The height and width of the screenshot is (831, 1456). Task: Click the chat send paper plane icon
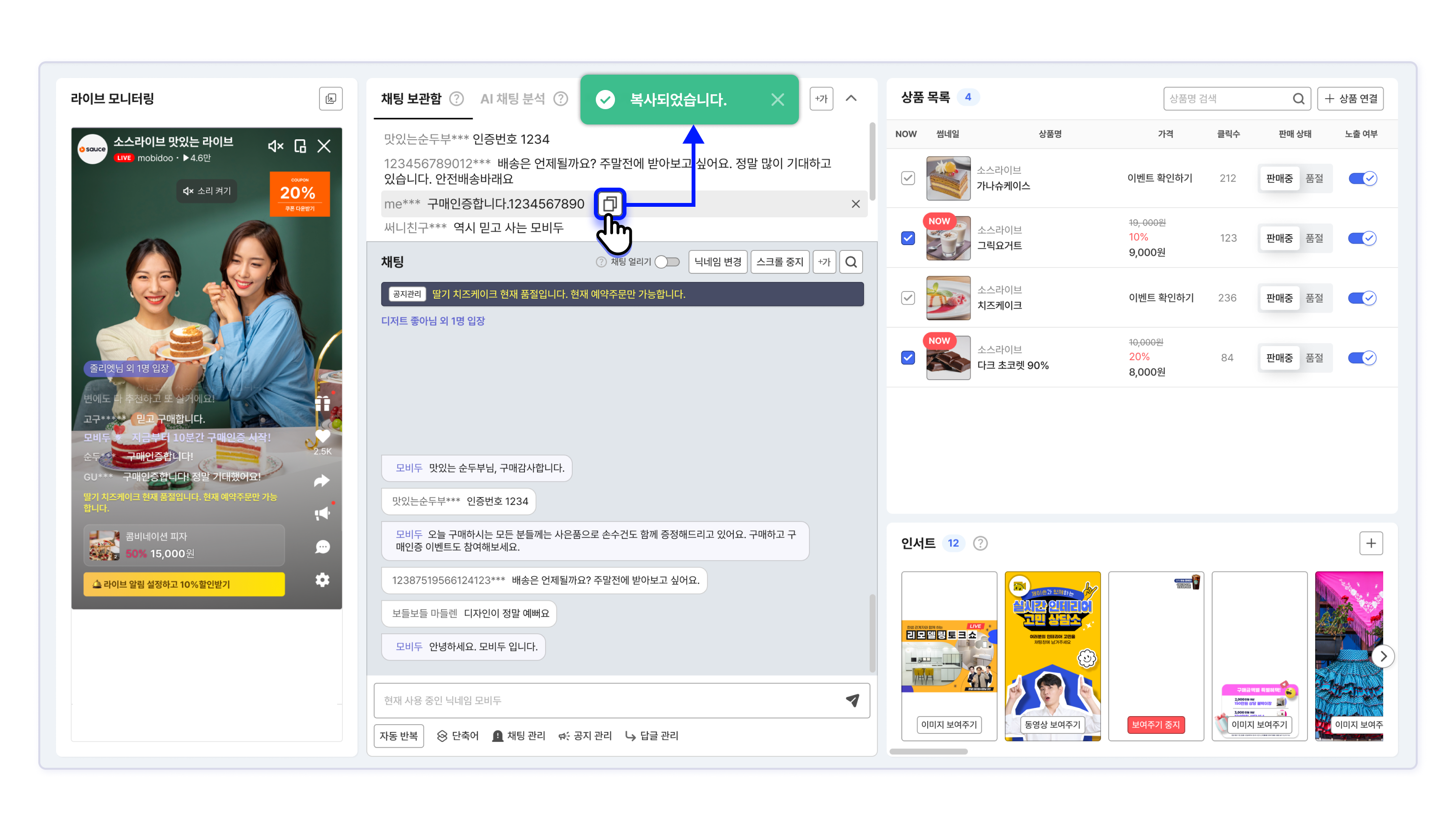click(852, 700)
